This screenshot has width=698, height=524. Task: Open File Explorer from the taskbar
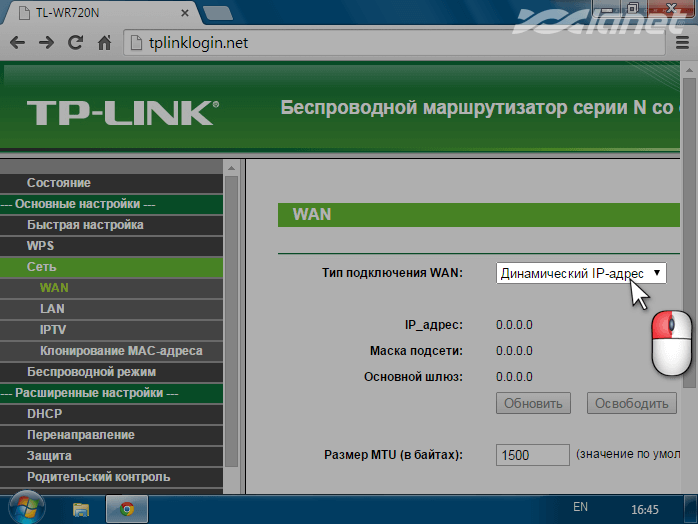(x=81, y=509)
